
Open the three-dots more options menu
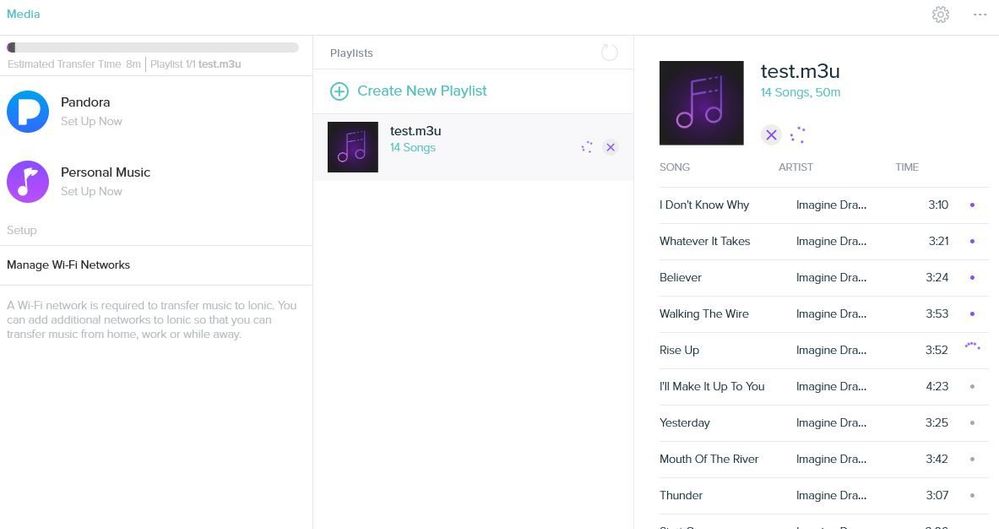pos(980,15)
